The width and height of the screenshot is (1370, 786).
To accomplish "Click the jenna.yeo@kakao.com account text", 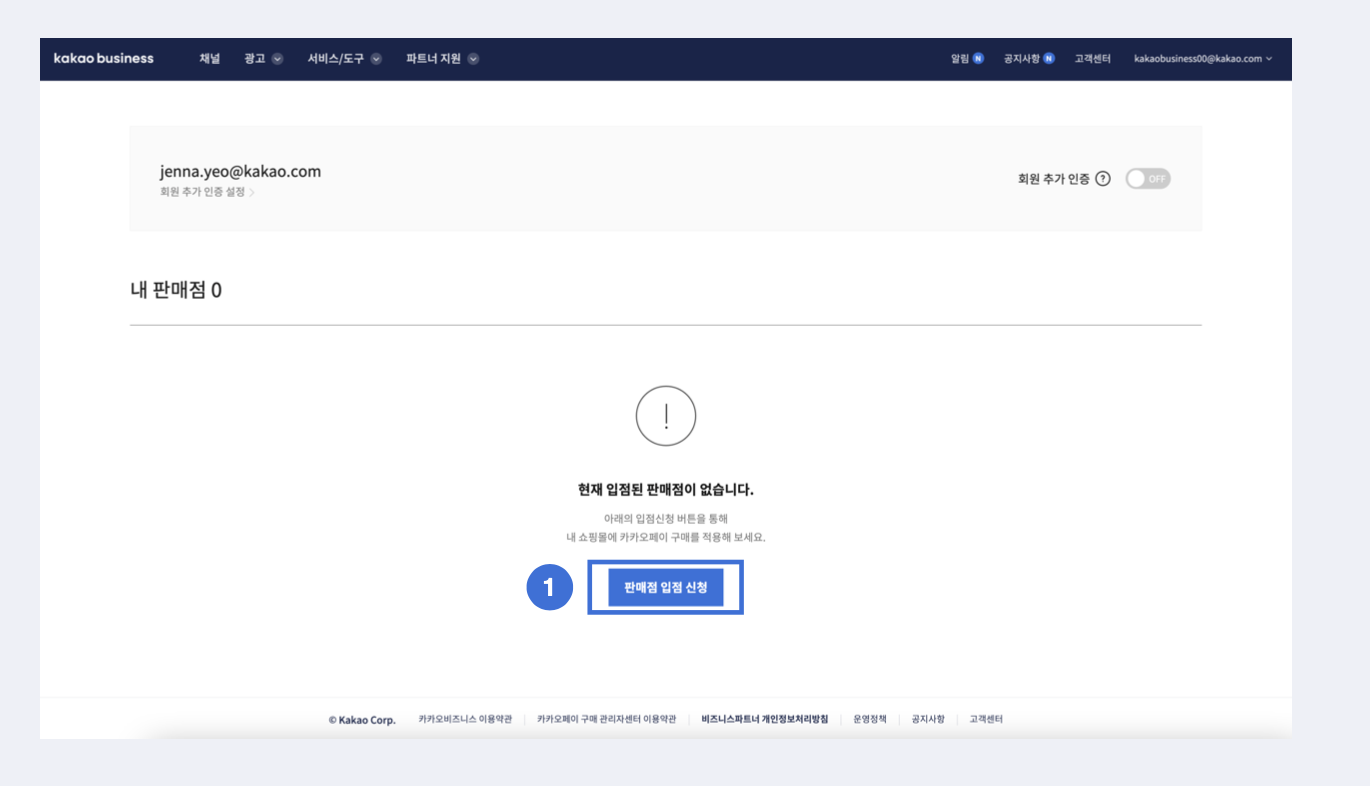I will [240, 171].
